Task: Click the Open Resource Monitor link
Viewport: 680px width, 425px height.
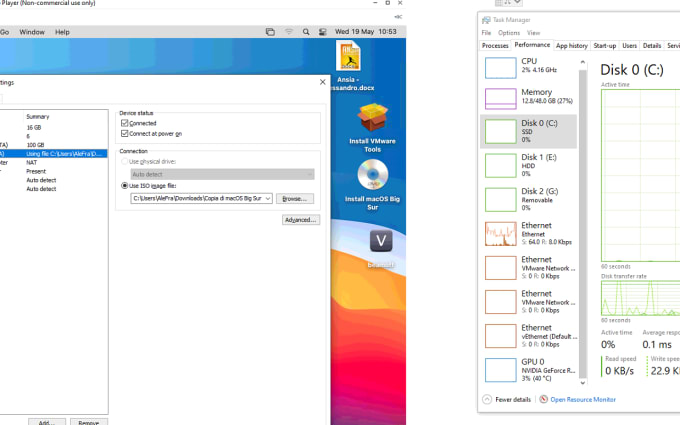Action: click(583, 399)
